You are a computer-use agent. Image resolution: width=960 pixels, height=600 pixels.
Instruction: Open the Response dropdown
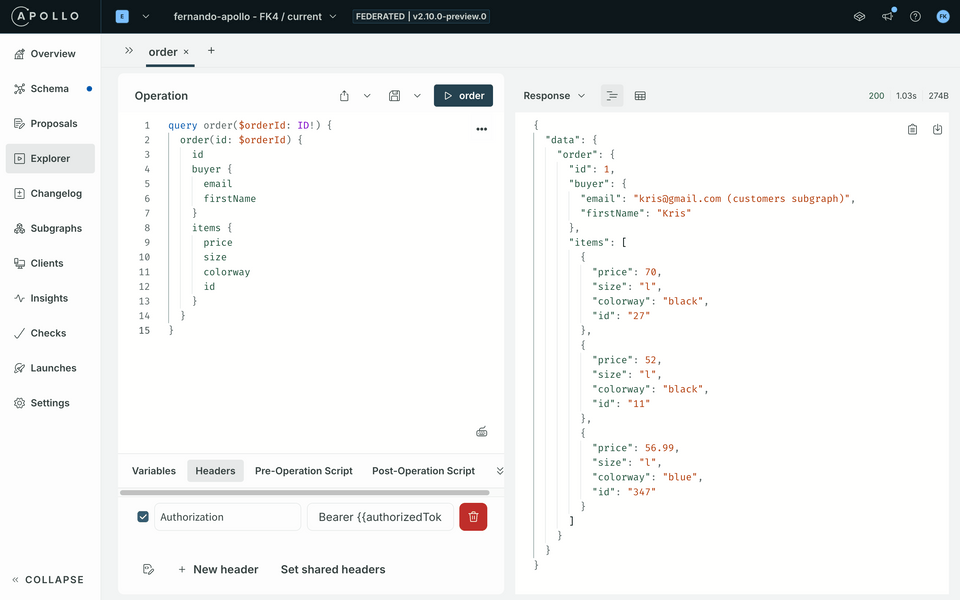coord(554,96)
